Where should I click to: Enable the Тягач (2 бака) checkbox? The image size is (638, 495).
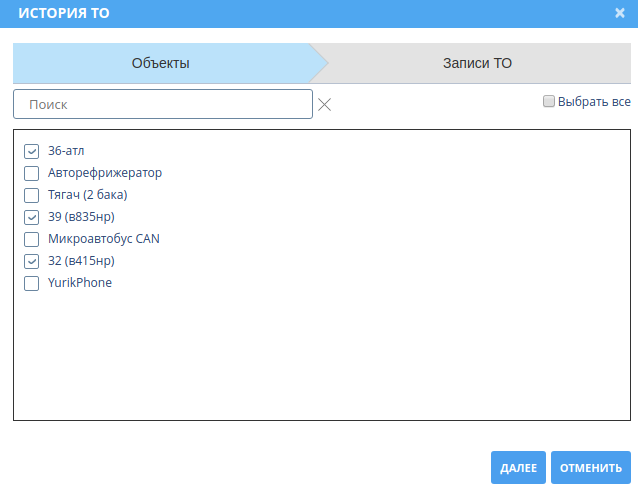(x=31, y=195)
